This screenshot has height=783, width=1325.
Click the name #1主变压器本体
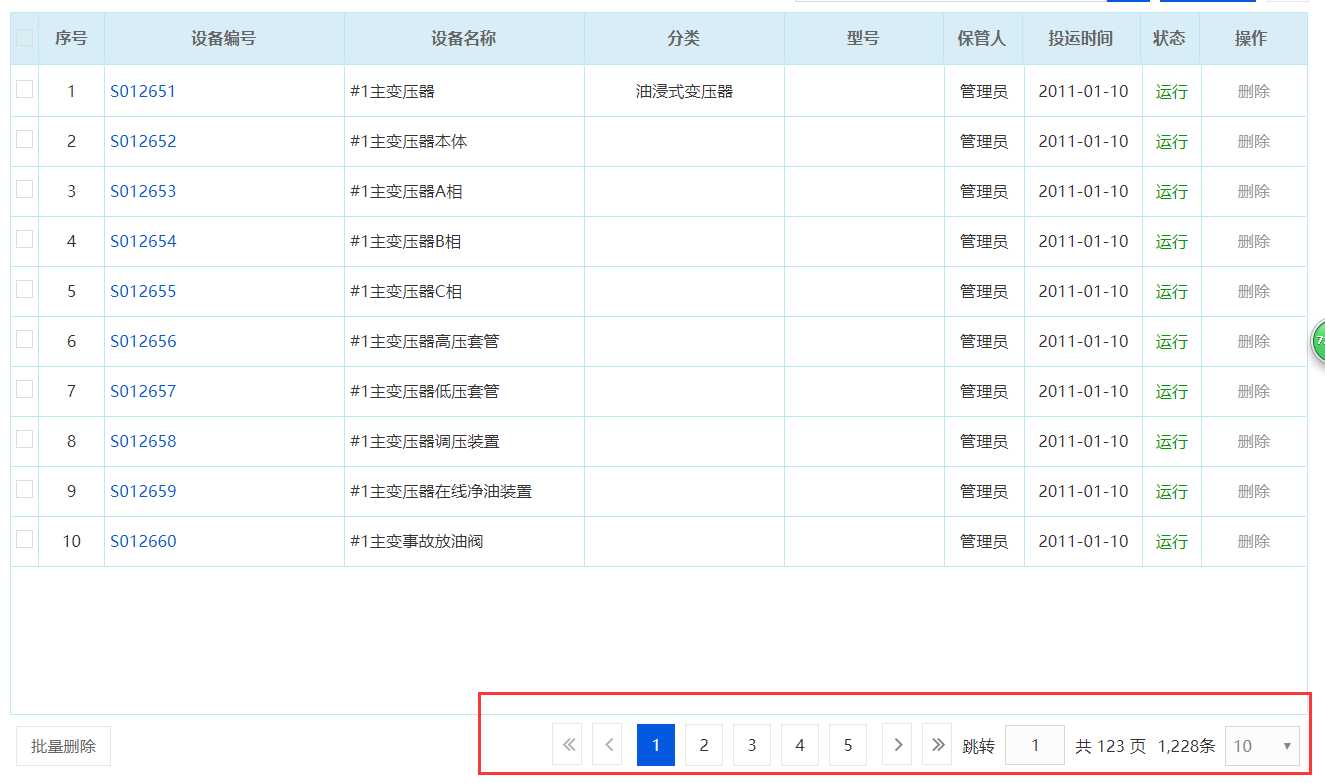(x=409, y=141)
